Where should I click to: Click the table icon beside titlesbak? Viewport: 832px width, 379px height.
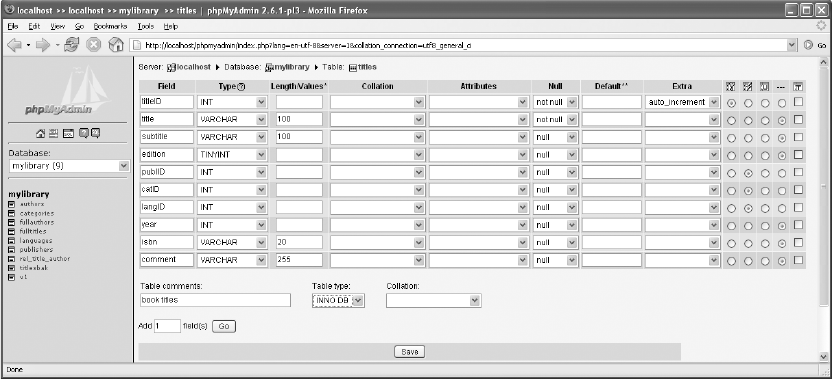(x=12, y=268)
